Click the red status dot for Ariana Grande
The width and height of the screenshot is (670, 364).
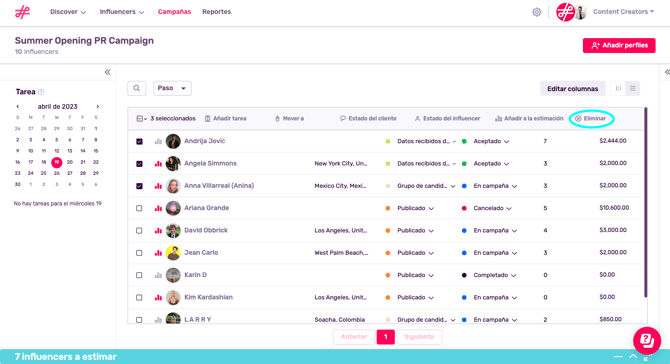click(464, 208)
